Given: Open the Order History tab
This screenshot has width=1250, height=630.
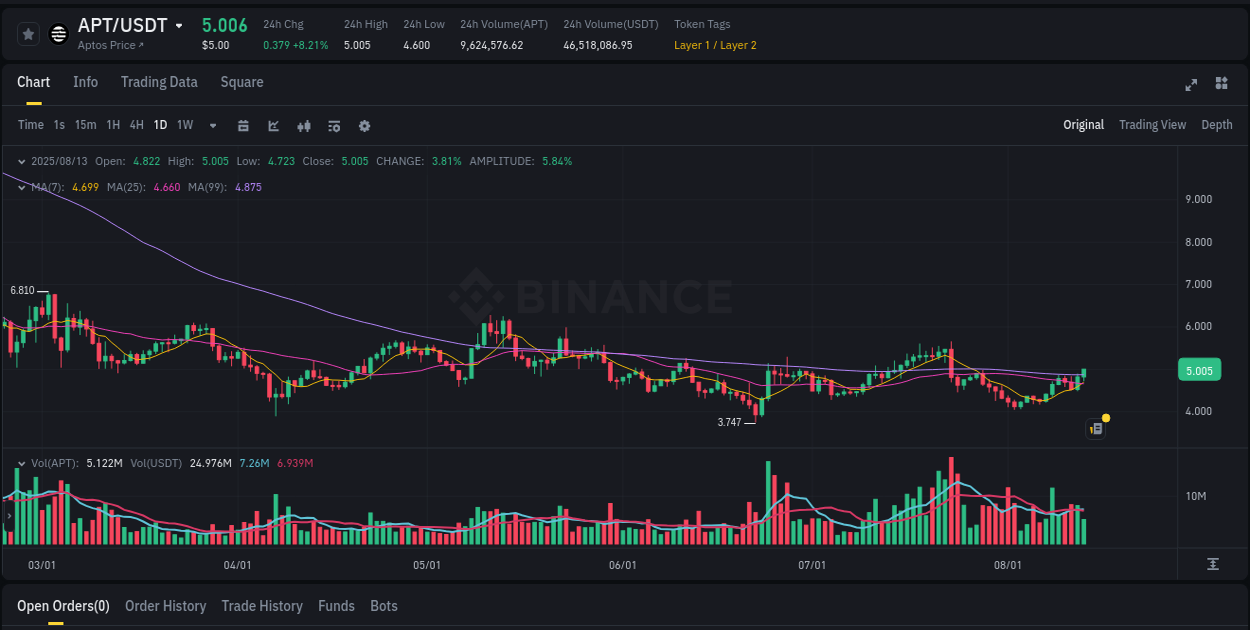Looking at the screenshot, I should coord(165,606).
